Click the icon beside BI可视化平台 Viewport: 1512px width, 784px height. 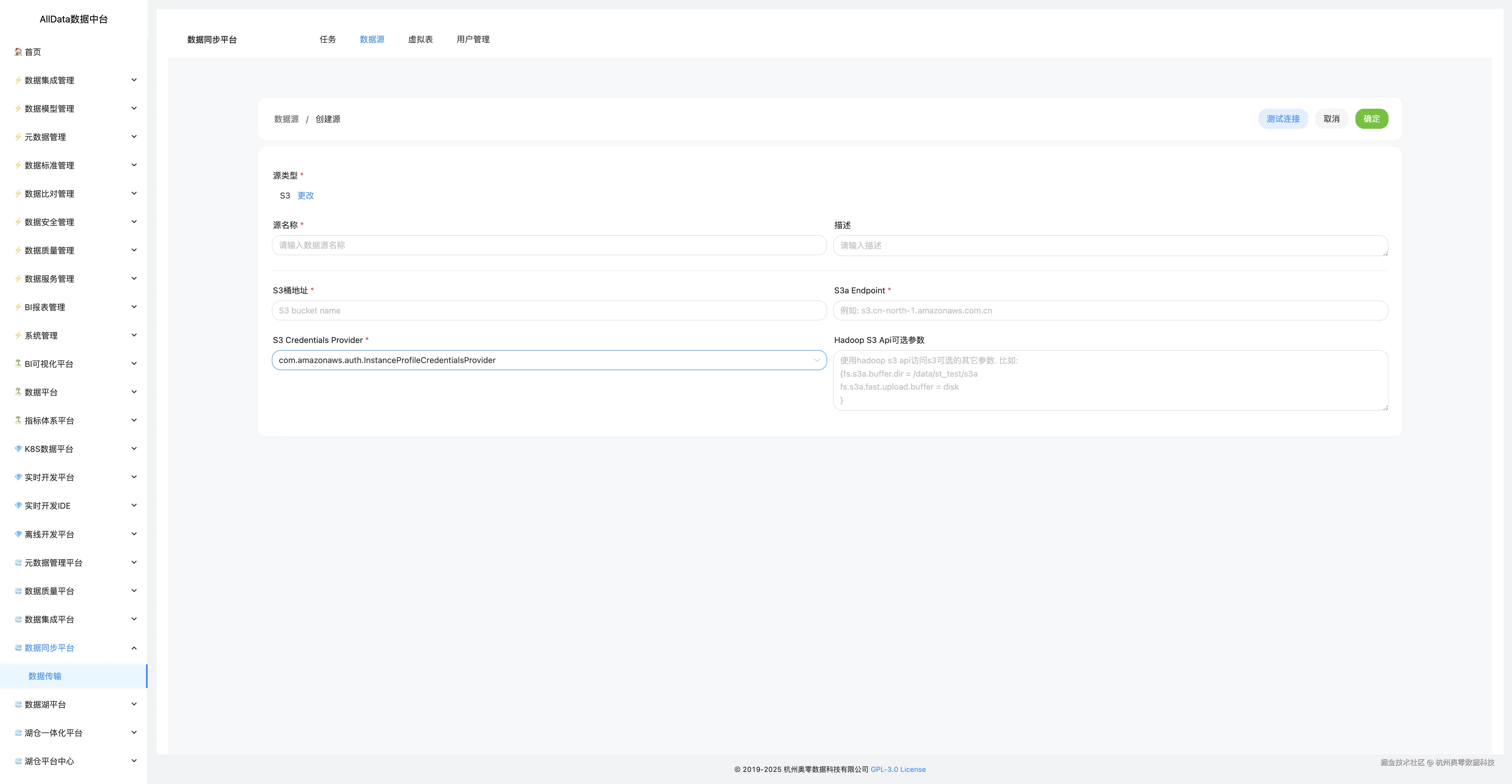pos(18,363)
